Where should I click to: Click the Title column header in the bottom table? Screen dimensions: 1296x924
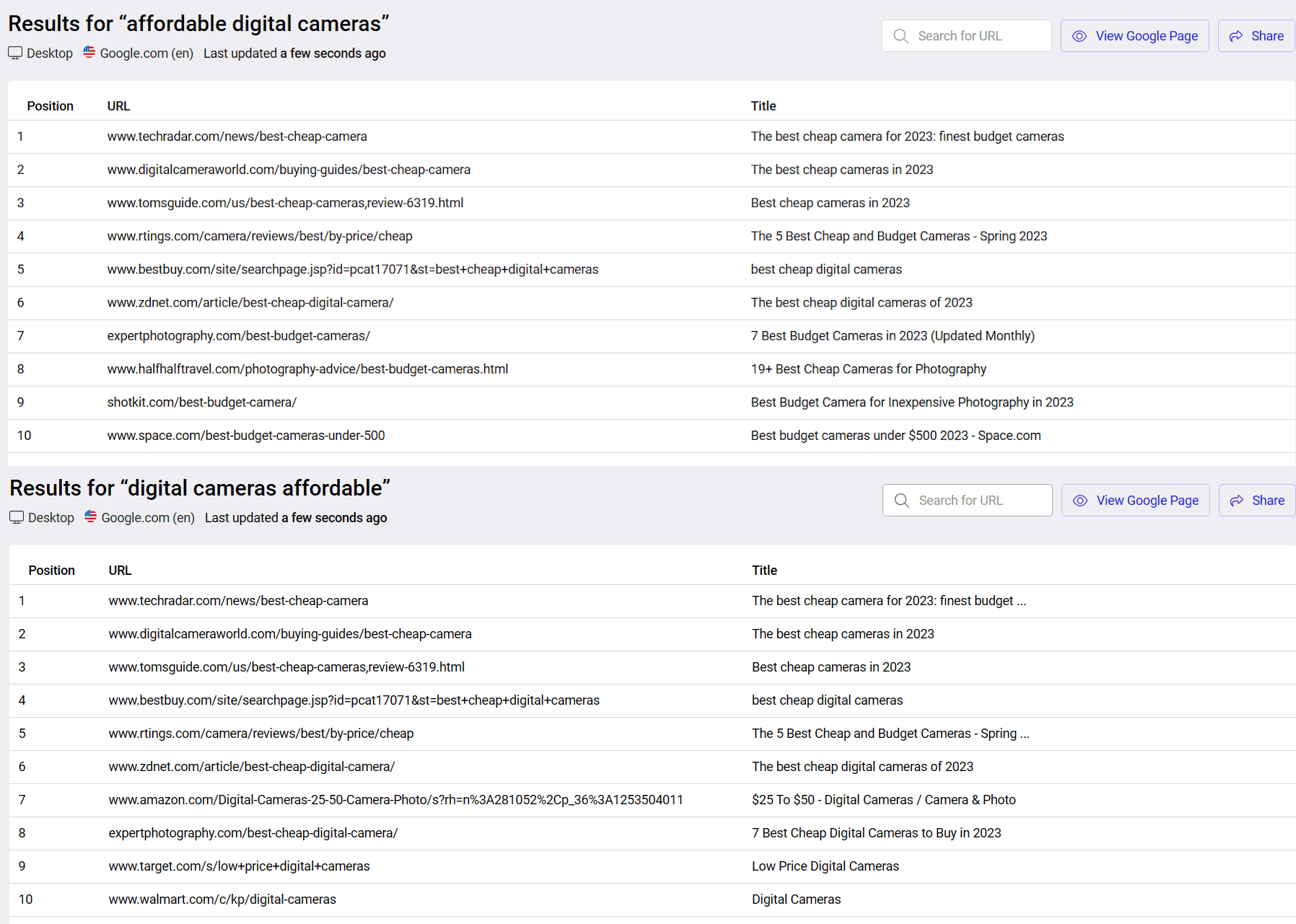[x=765, y=571]
